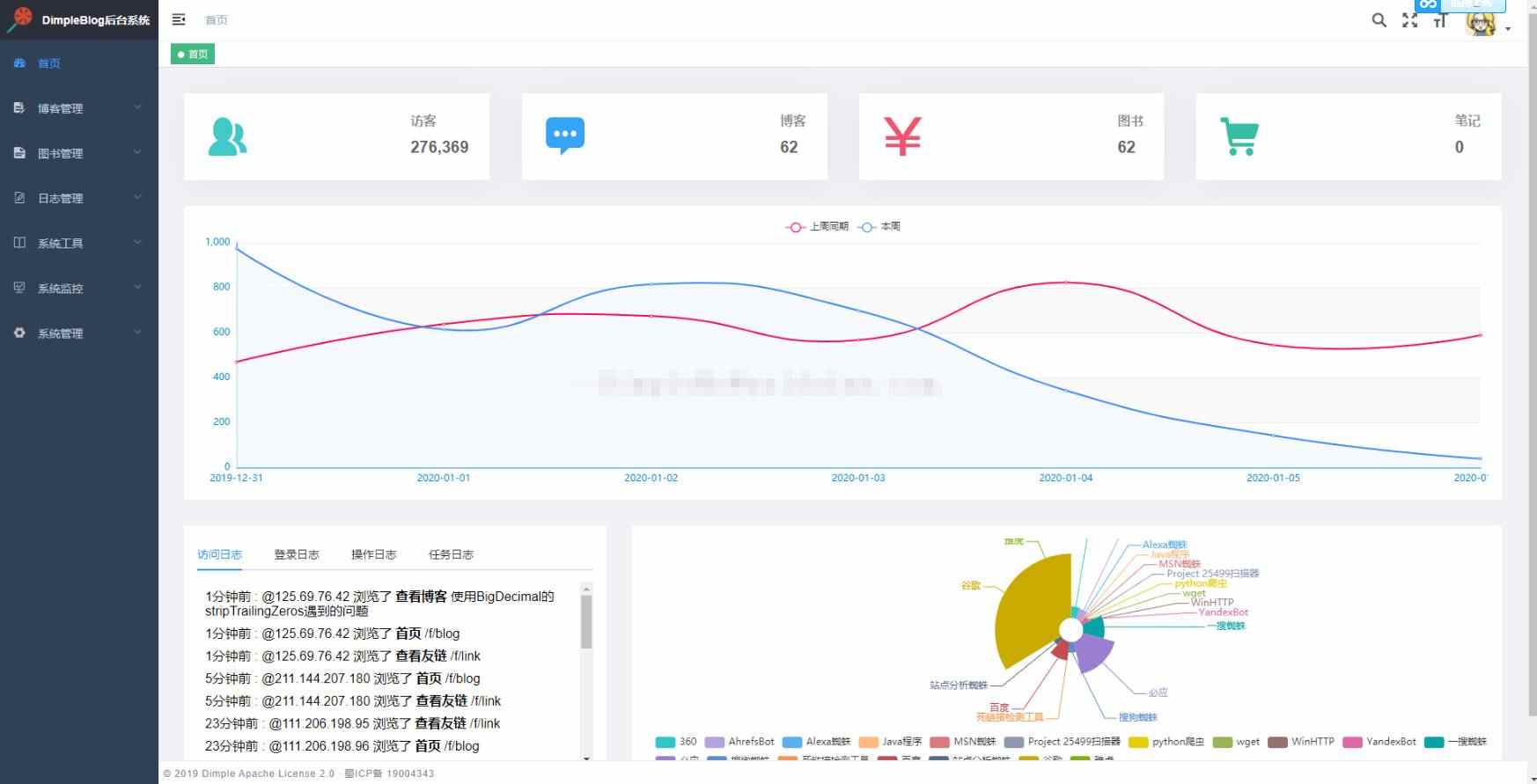Click the visitors people icon on 访客 card

tap(227, 136)
